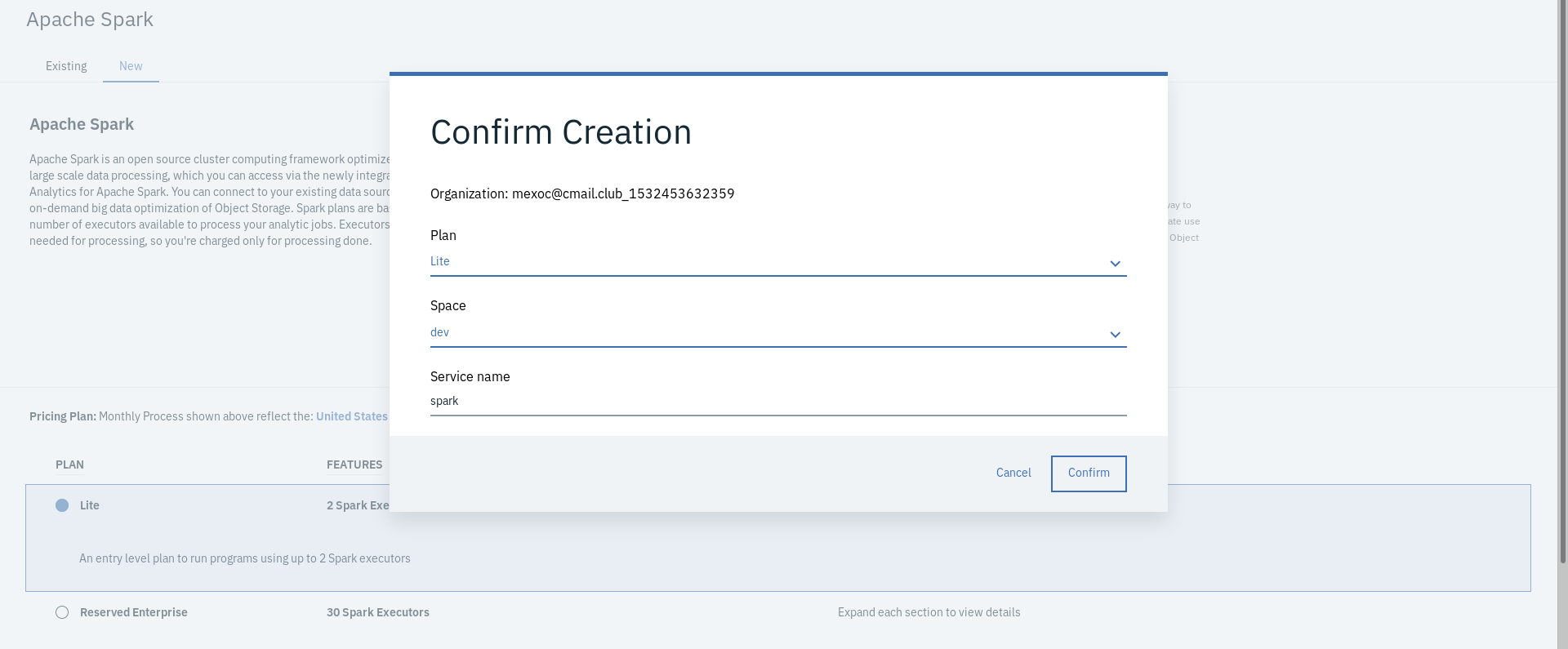Click the FEATURES column header
The image size is (1568, 649).
[354, 465]
